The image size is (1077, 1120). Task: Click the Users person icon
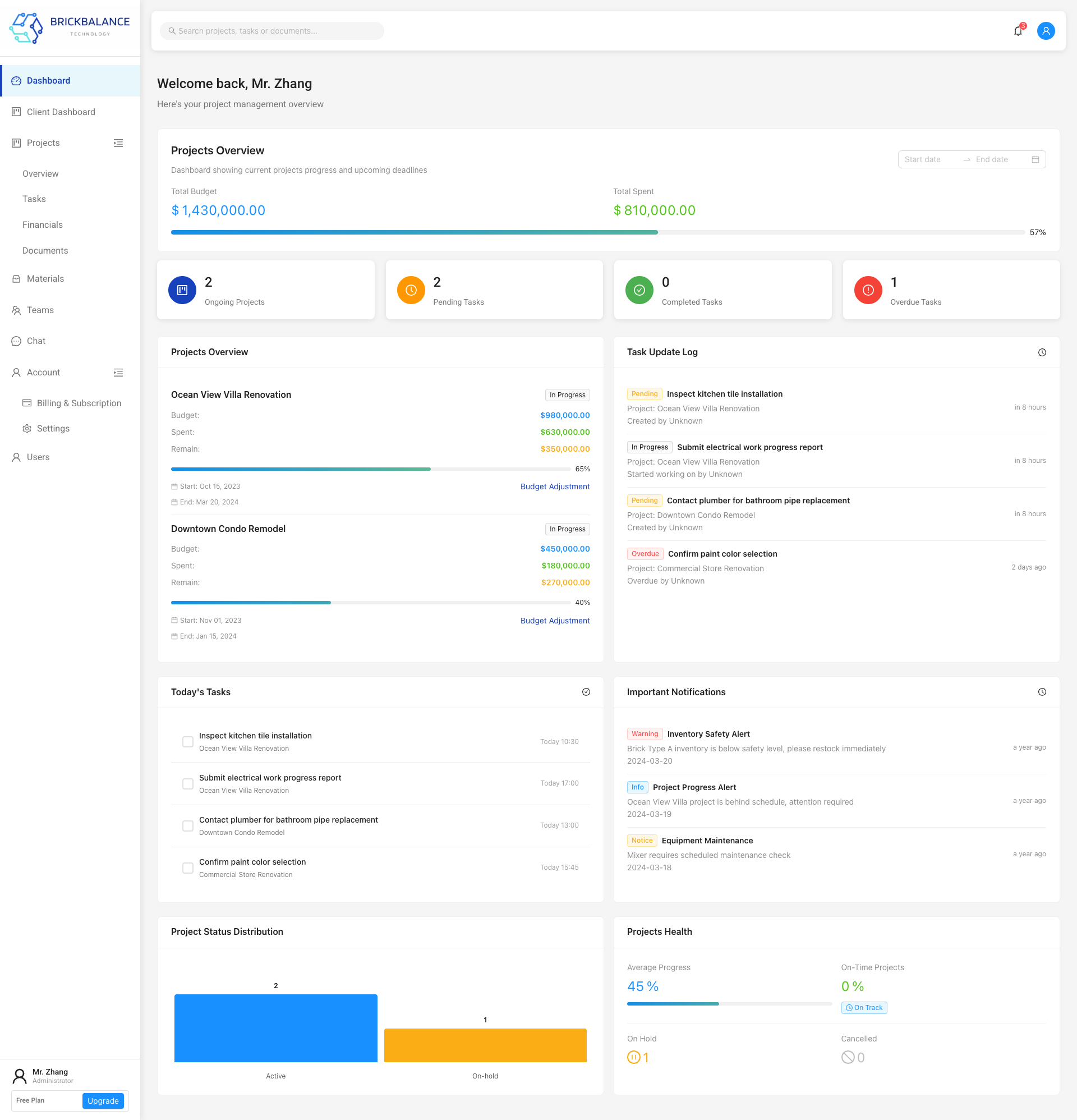coord(17,457)
